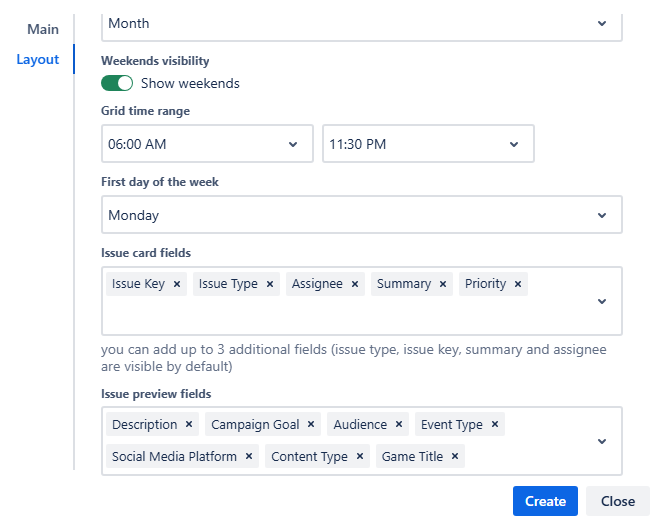Click the Close button

pyautogui.click(x=618, y=501)
